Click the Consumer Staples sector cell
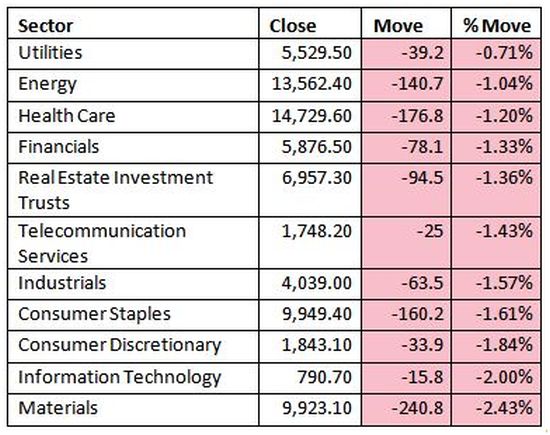 133,315
